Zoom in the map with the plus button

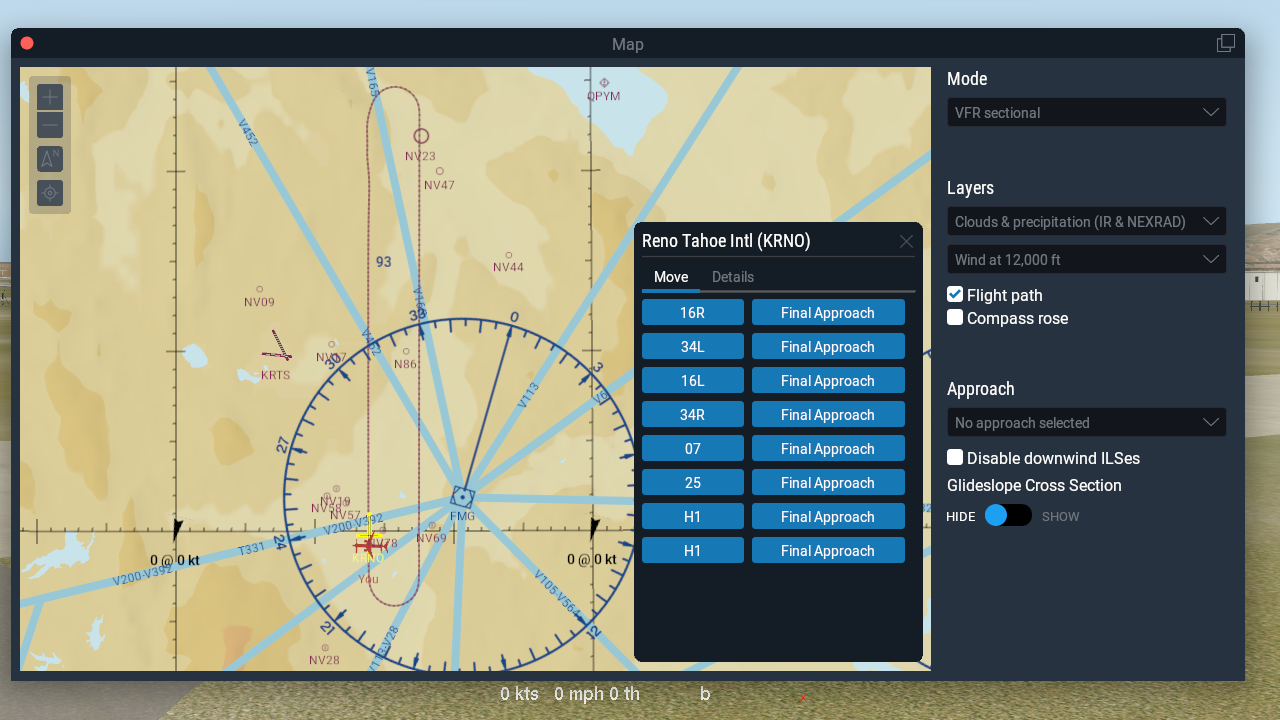point(50,97)
